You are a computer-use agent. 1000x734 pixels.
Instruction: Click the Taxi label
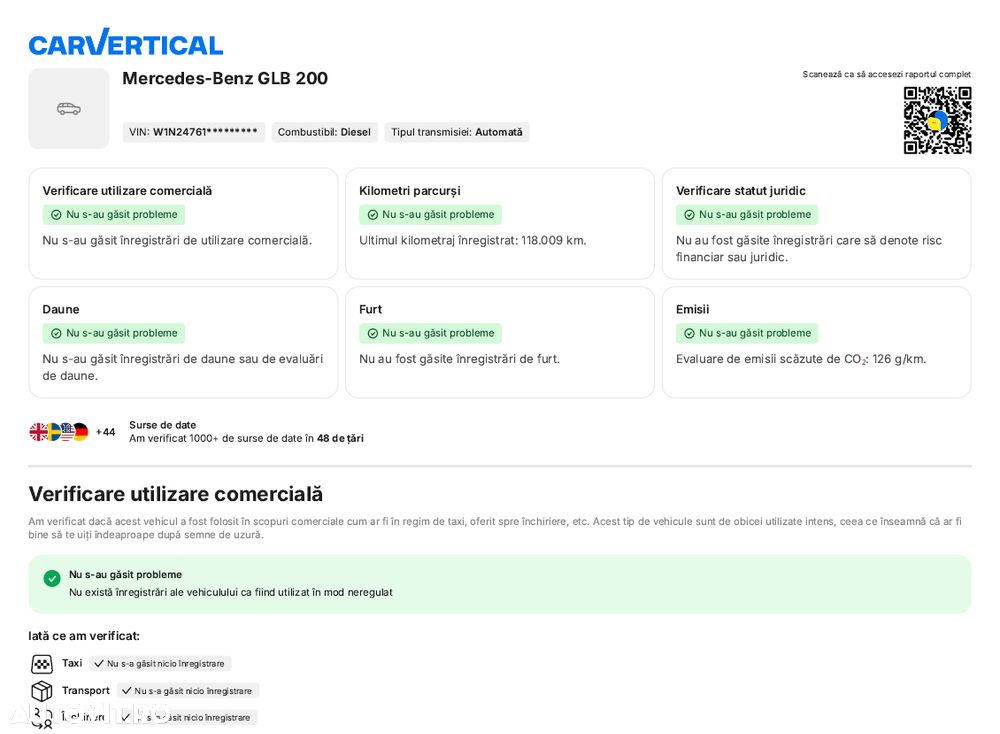point(72,663)
